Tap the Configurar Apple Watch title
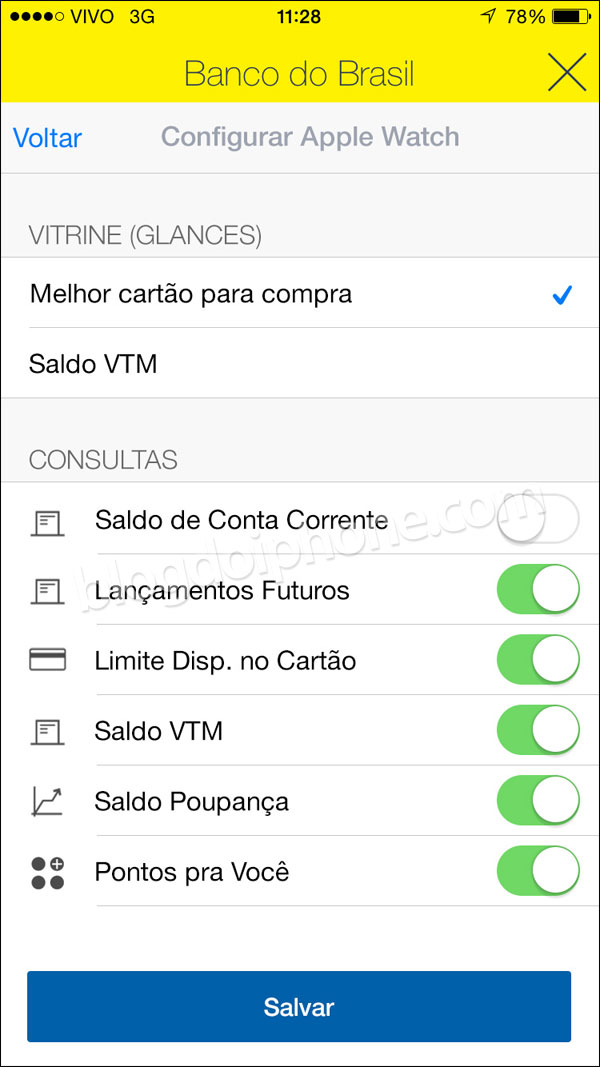 (310, 137)
